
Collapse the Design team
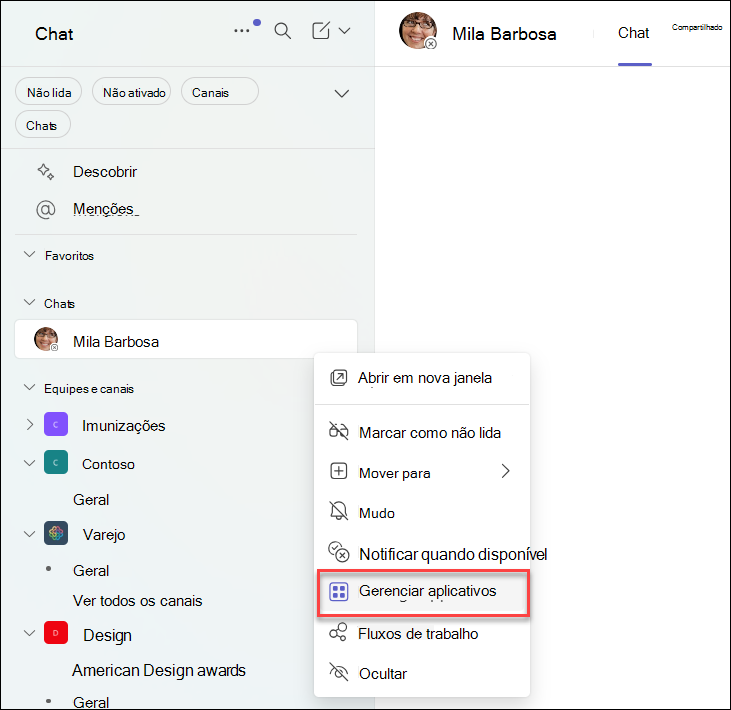[29, 634]
